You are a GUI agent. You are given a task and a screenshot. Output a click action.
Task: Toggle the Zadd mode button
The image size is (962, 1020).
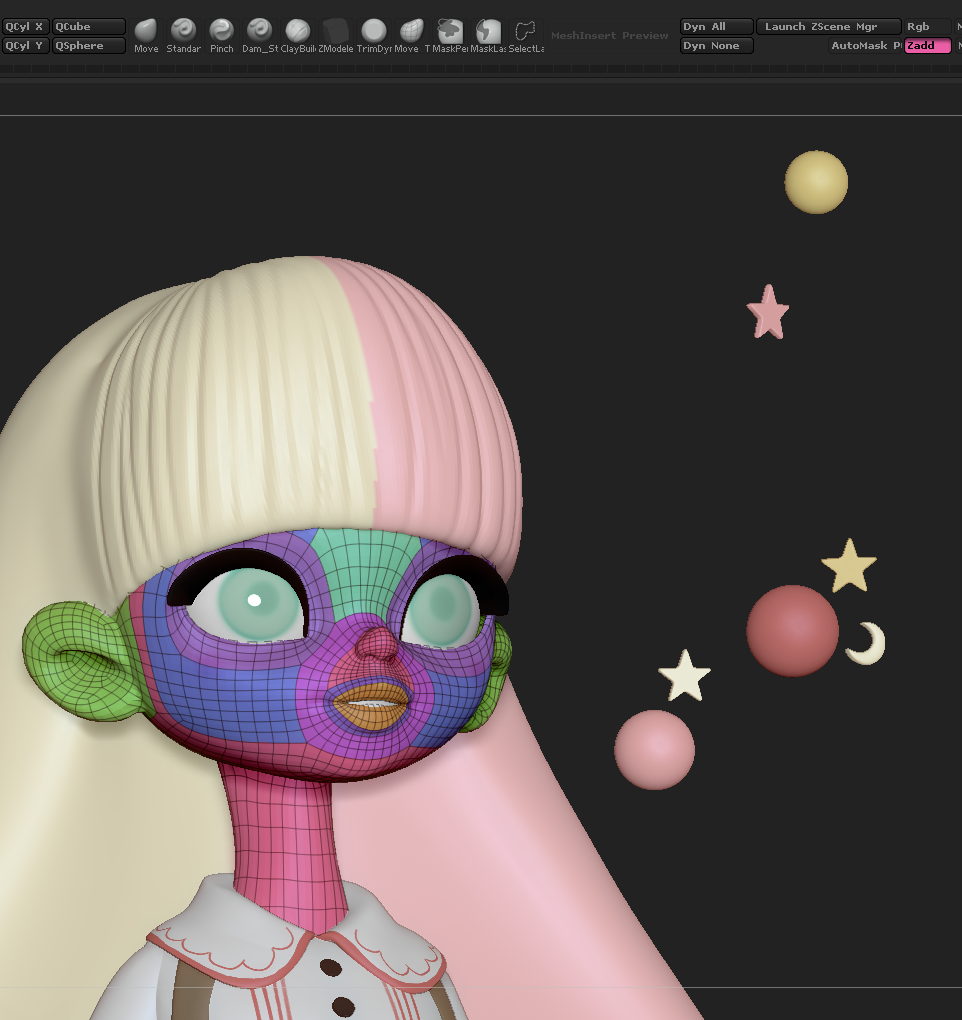(928, 46)
